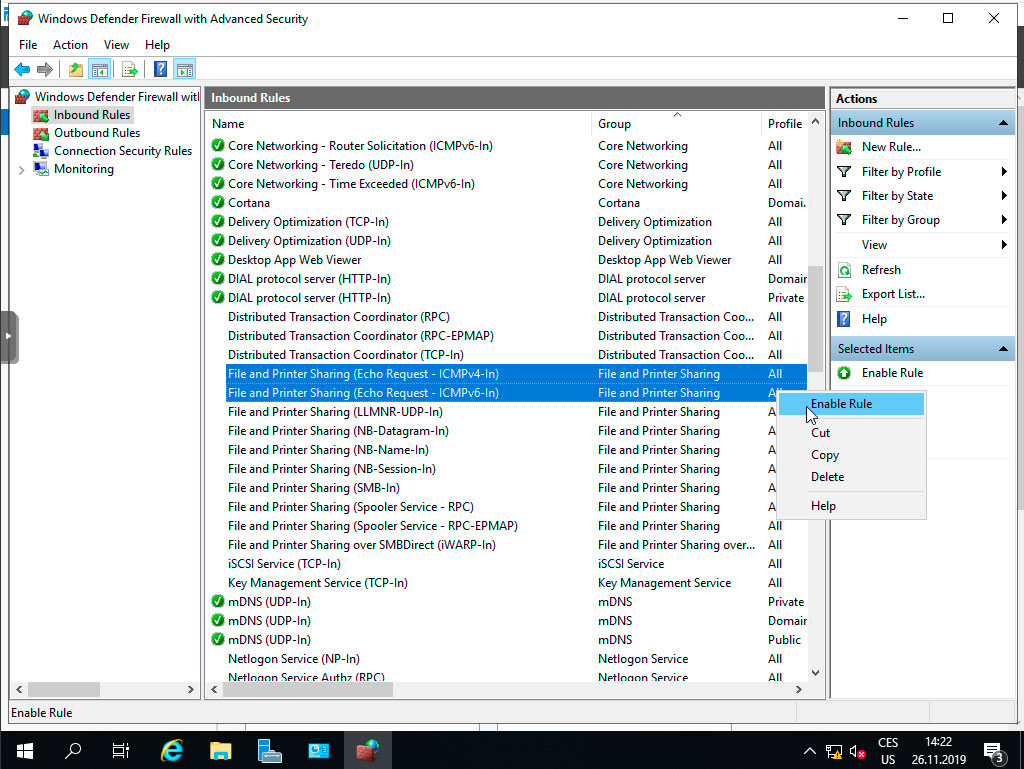Screen dimensions: 1024x769
Task: Select the Outbound Rules node in the tree
Action: pyautogui.click(x=97, y=132)
